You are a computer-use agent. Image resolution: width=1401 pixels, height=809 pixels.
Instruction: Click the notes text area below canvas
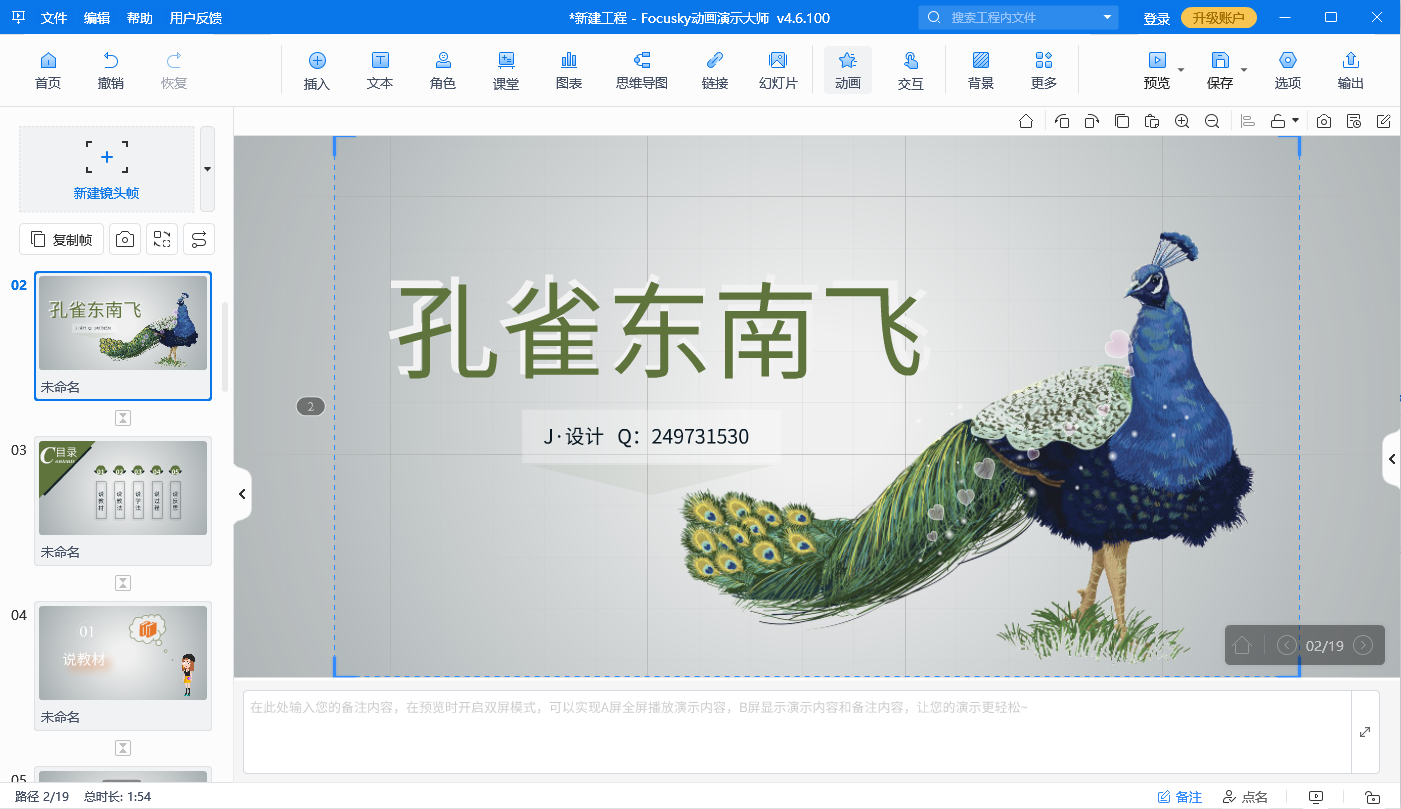tap(797, 731)
